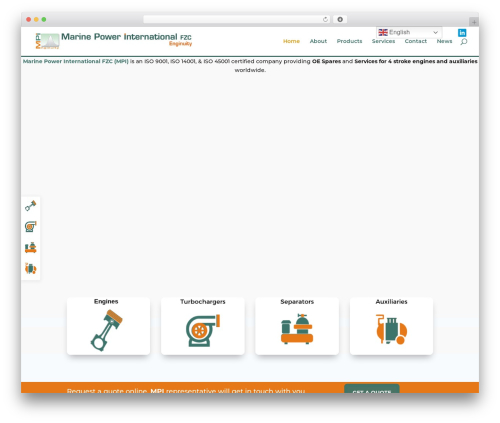
Task: Click the macOS window zoom button
Action: pos(44,20)
